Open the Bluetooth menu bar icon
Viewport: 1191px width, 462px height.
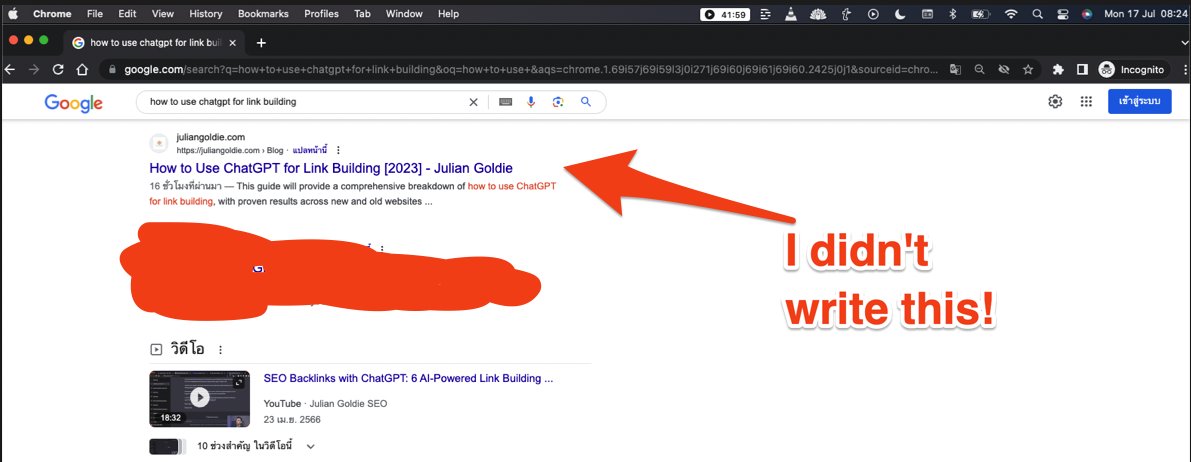tap(954, 14)
